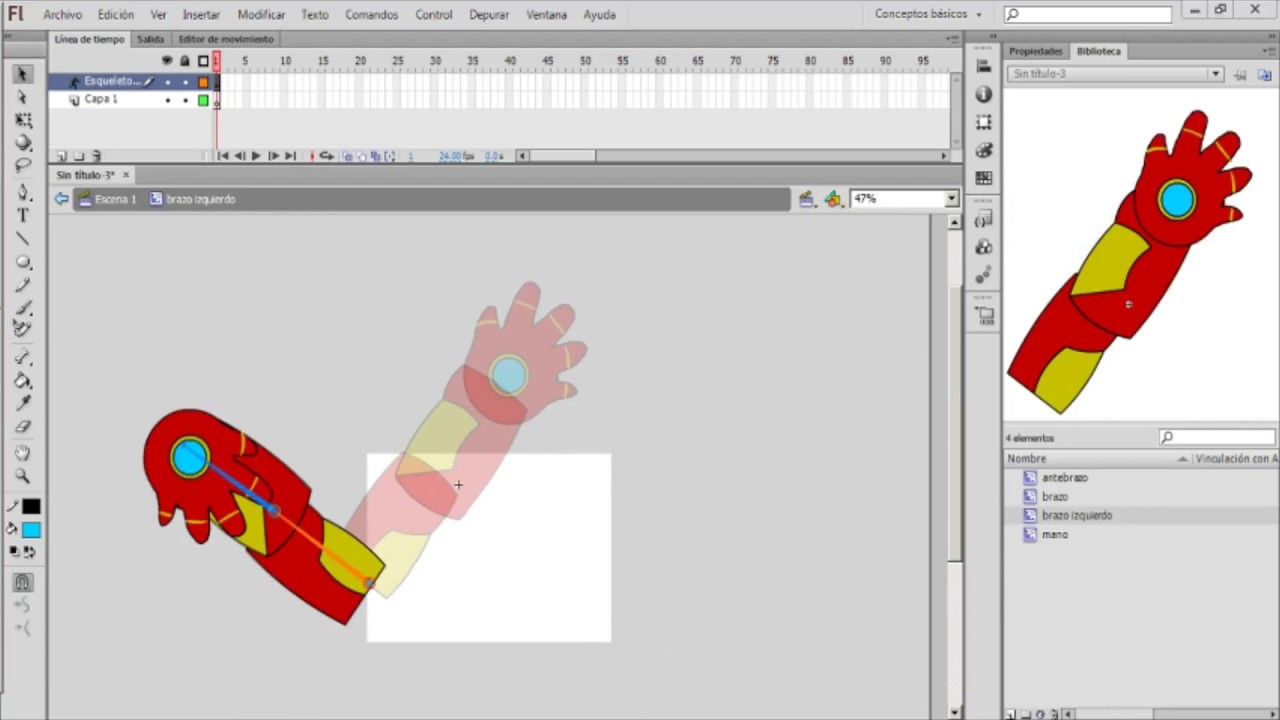Screen dimensions: 1280x720
Task: Toggle visibility dot of Capa 1 layer
Action: pos(167,100)
